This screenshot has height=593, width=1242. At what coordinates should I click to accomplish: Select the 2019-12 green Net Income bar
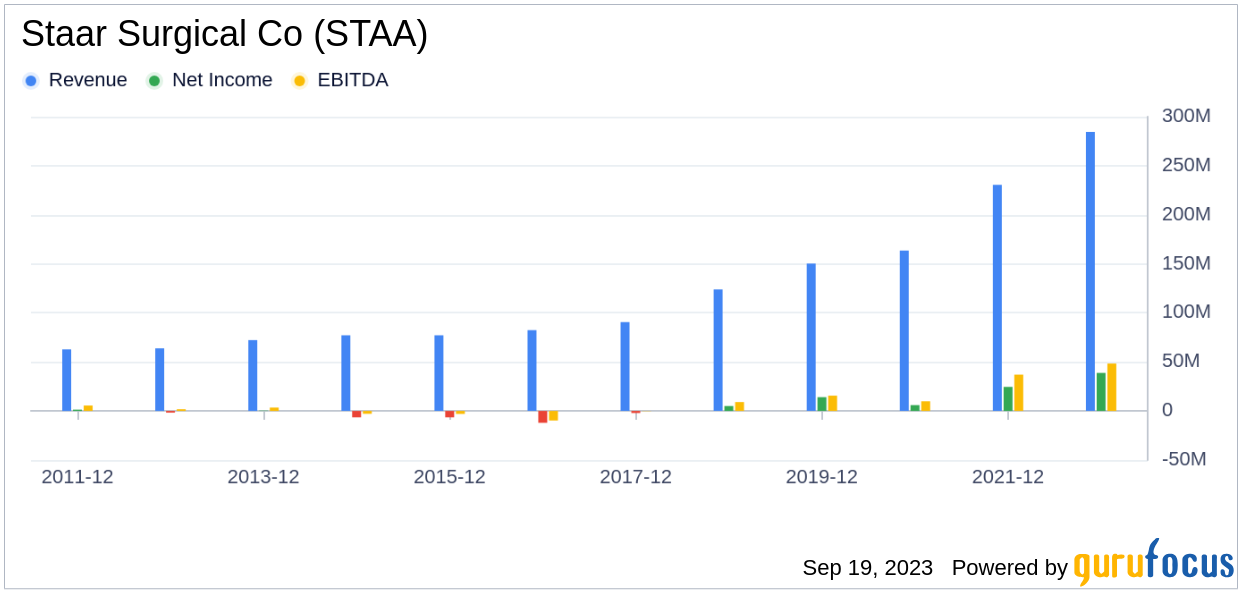822,404
